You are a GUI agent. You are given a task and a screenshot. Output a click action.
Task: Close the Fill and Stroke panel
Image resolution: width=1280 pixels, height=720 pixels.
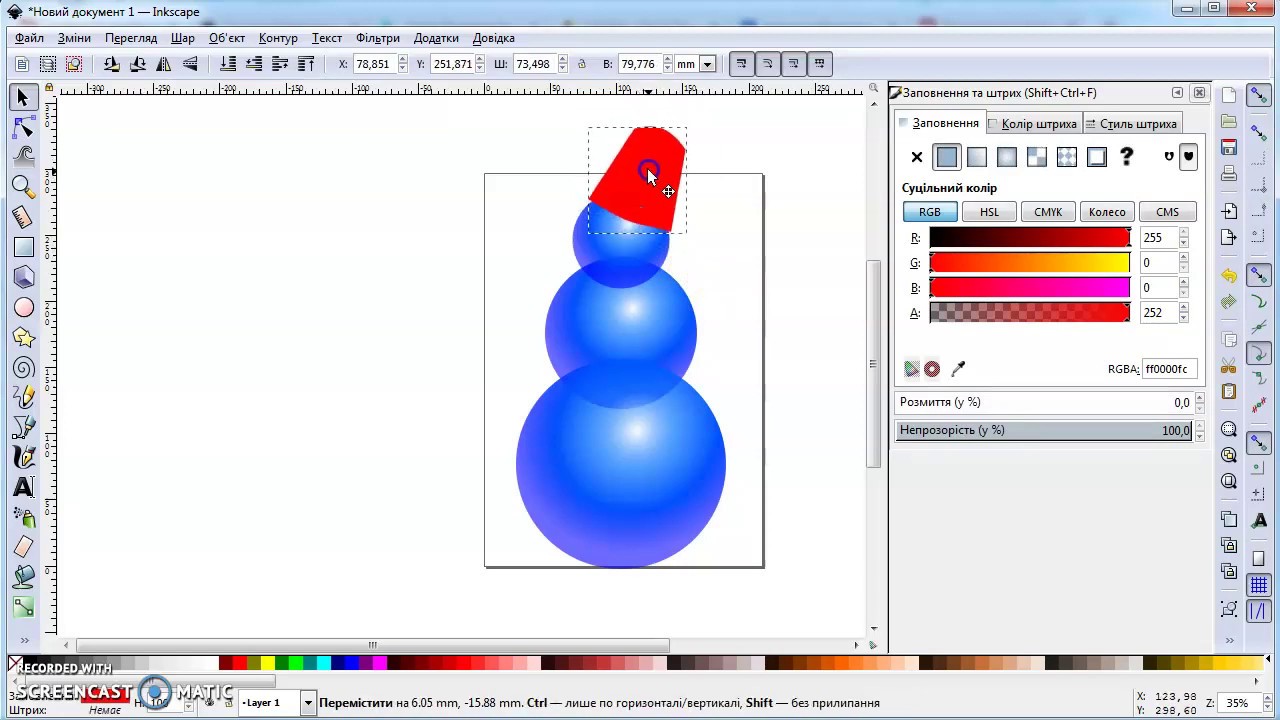pos(1199,93)
